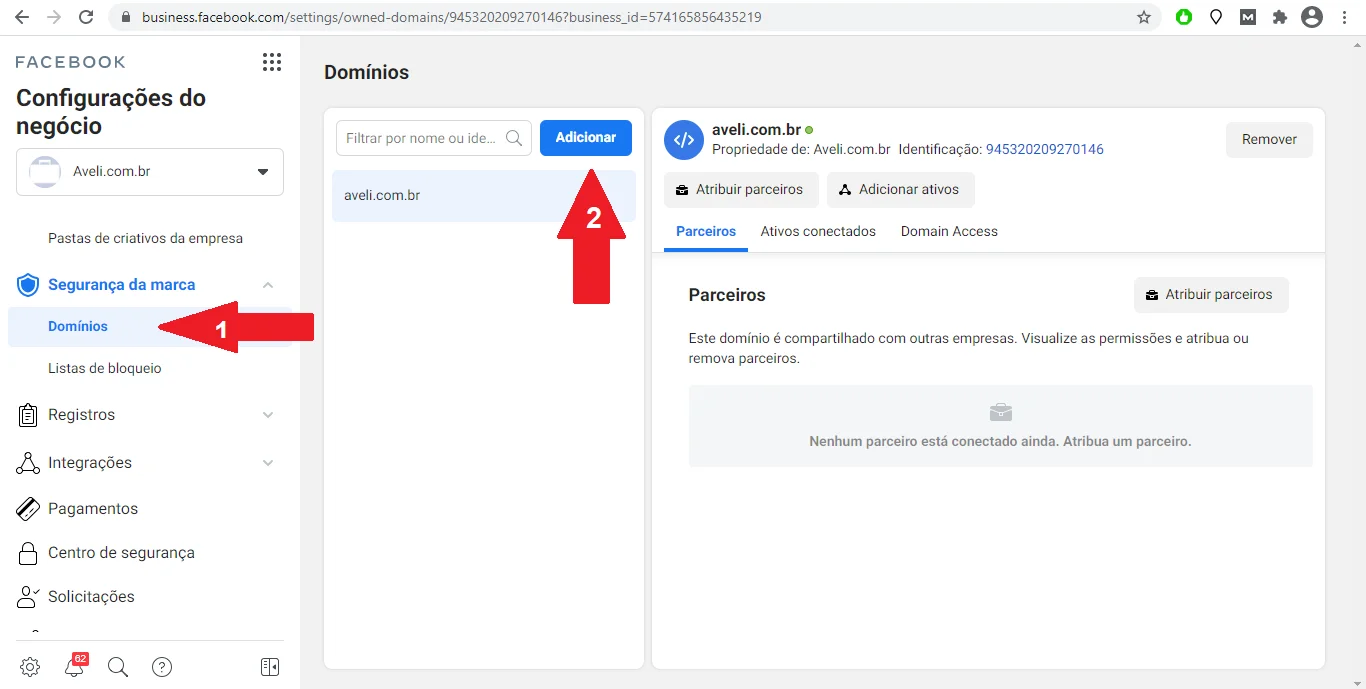1366x689 pixels.
Task: Click Atribuir parceiros in Parceiros section
Action: pyautogui.click(x=1211, y=295)
